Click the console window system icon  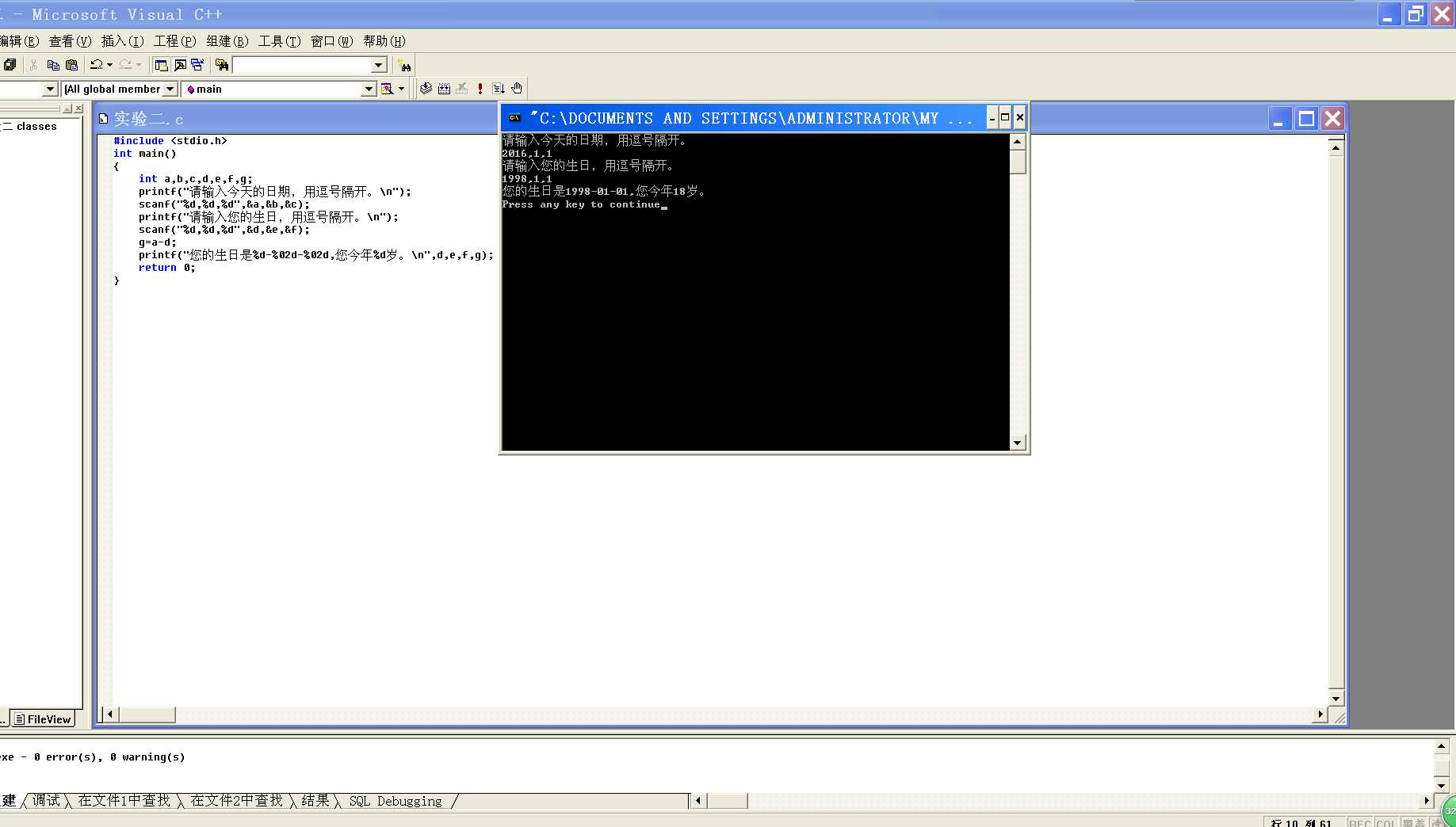pos(515,118)
